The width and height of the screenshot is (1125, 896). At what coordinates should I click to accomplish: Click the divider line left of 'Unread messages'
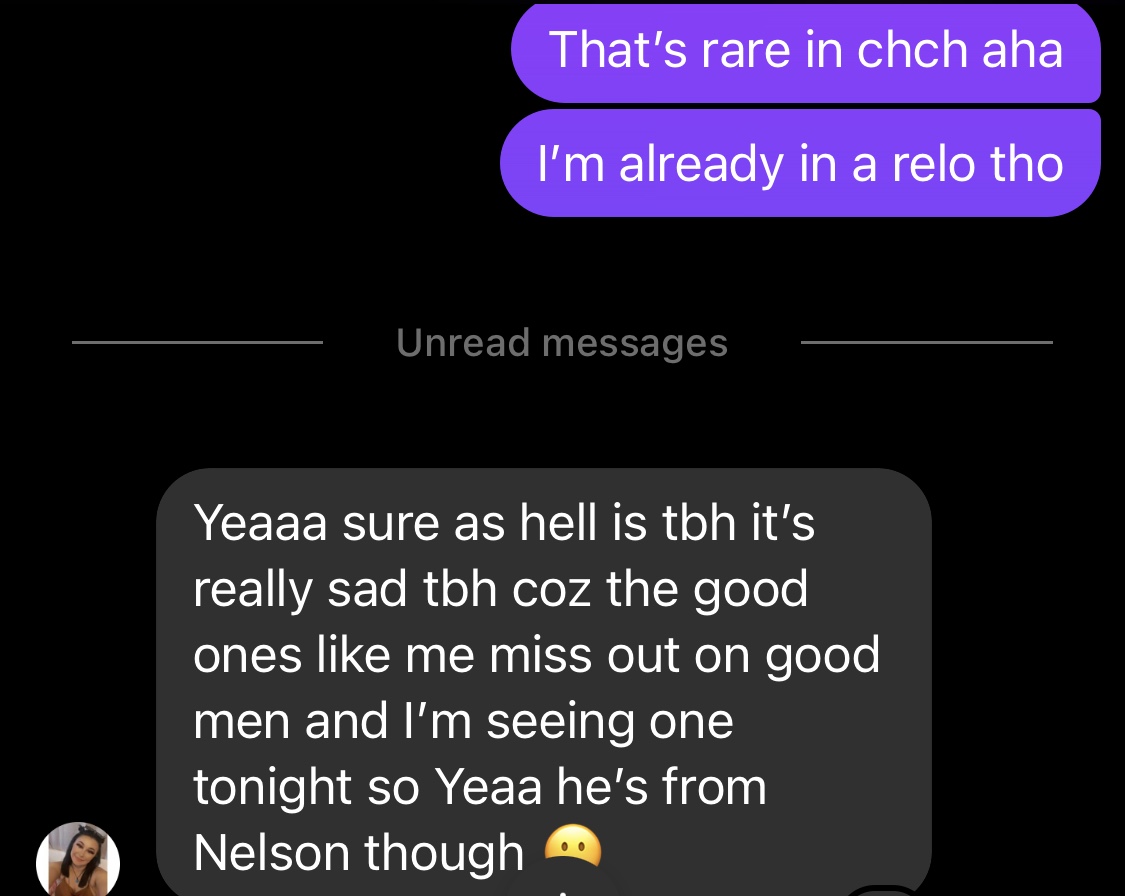pyautogui.click(x=197, y=342)
